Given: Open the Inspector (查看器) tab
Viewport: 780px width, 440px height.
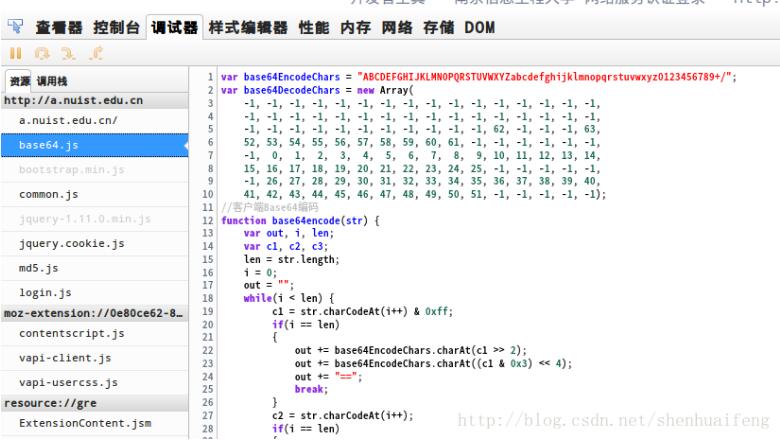Looking at the screenshot, I should point(59,27).
